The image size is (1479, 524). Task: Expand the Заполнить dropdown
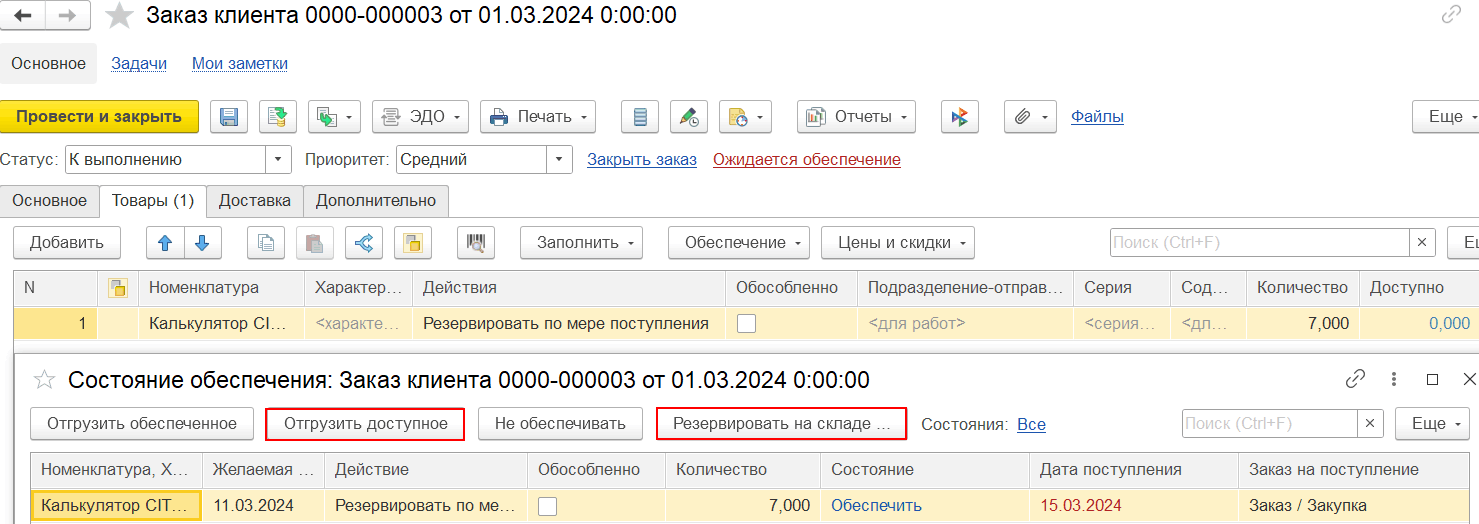tap(581, 242)
